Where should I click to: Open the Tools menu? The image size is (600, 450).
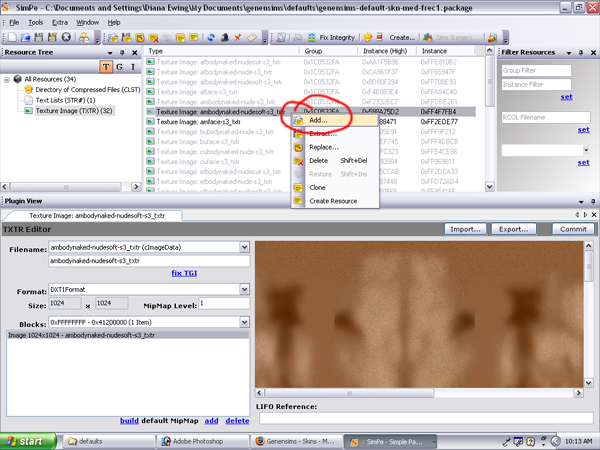(36, 23)
